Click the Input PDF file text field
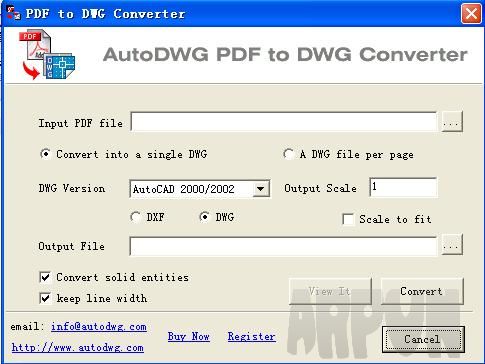485x364 pixels. pos(283,122)
